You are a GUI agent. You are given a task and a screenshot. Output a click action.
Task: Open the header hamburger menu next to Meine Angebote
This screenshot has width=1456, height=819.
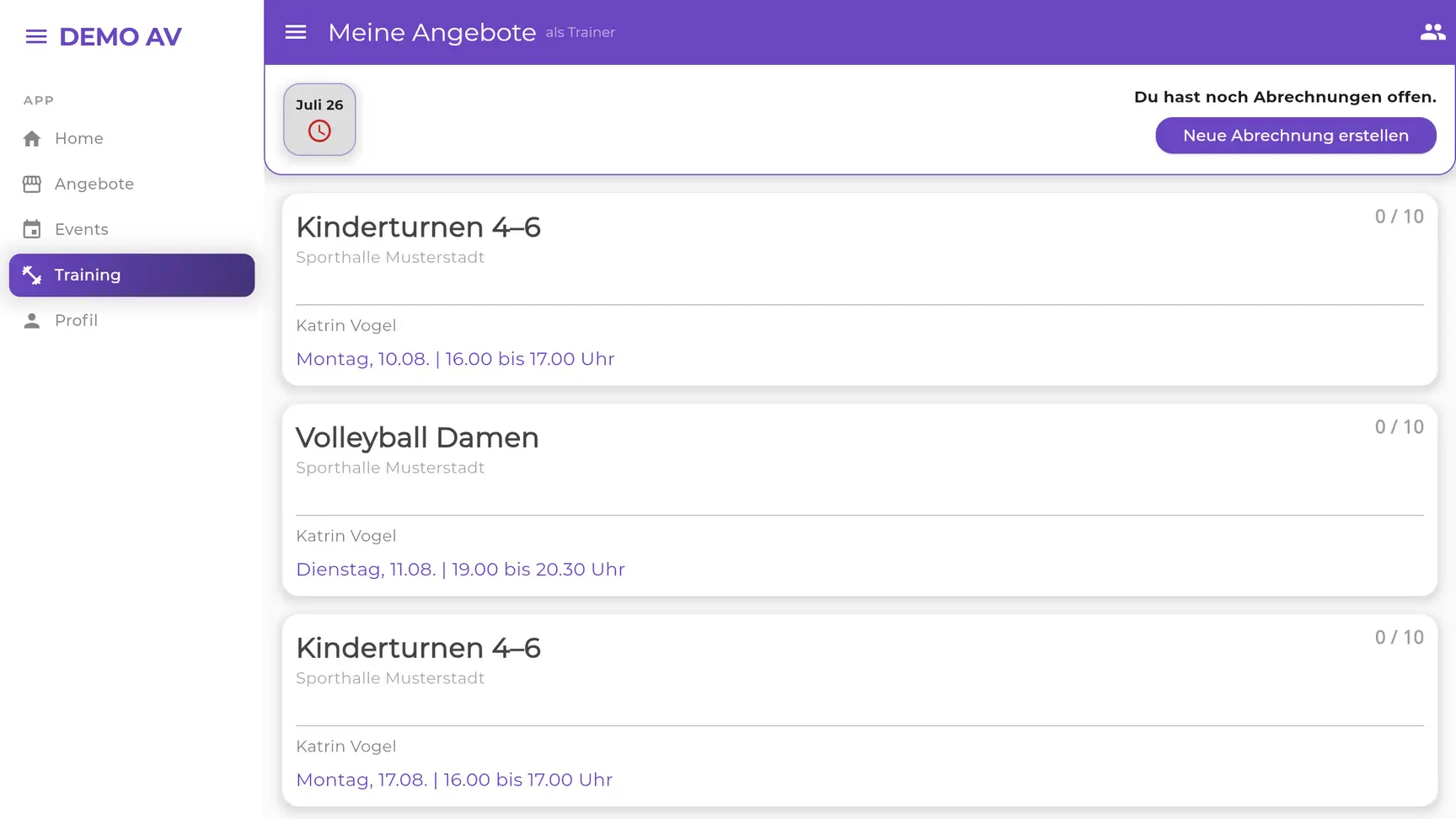[x=296, y=32]
